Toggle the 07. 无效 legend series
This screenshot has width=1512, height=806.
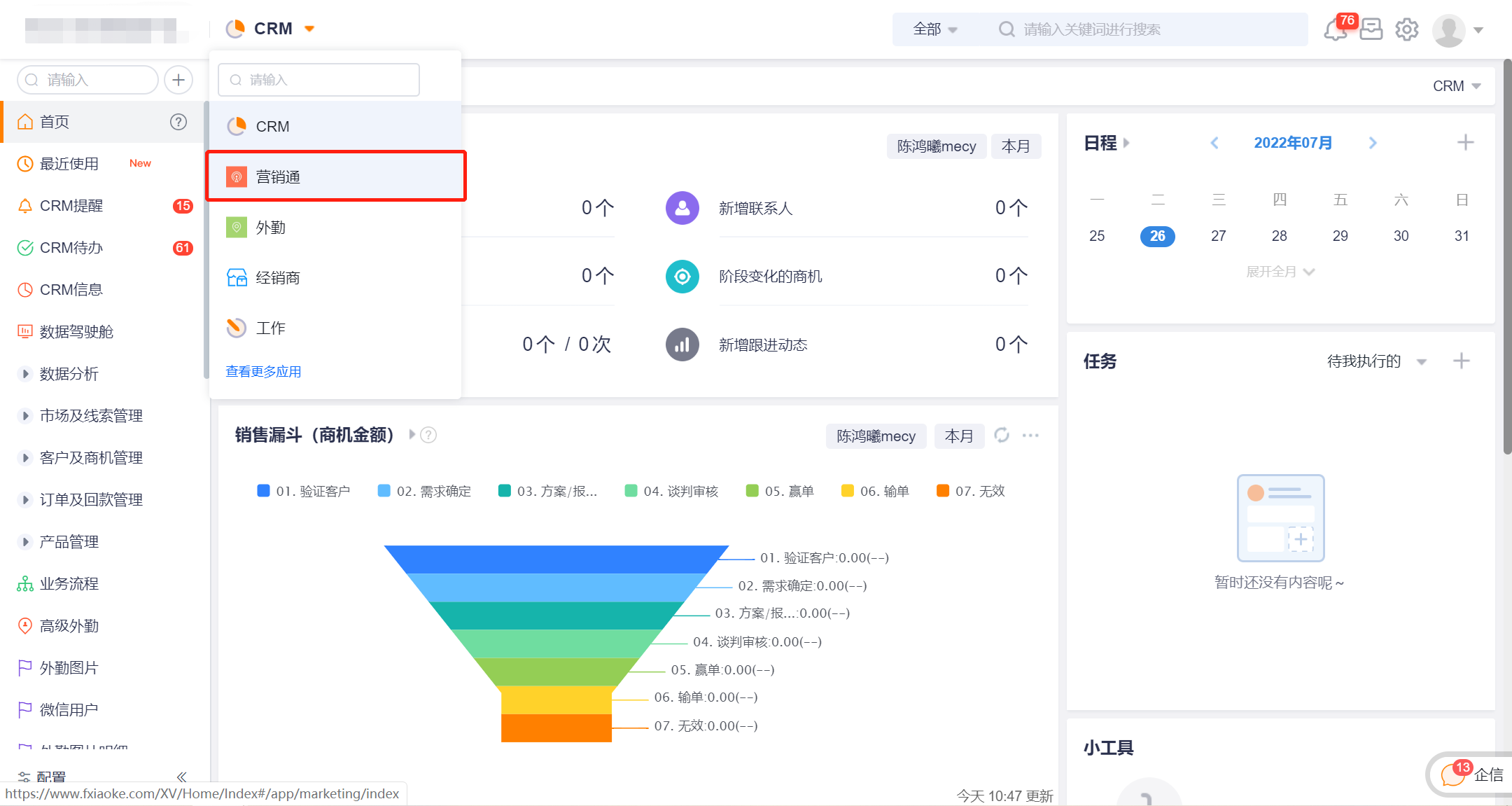(x=971, y=491)
